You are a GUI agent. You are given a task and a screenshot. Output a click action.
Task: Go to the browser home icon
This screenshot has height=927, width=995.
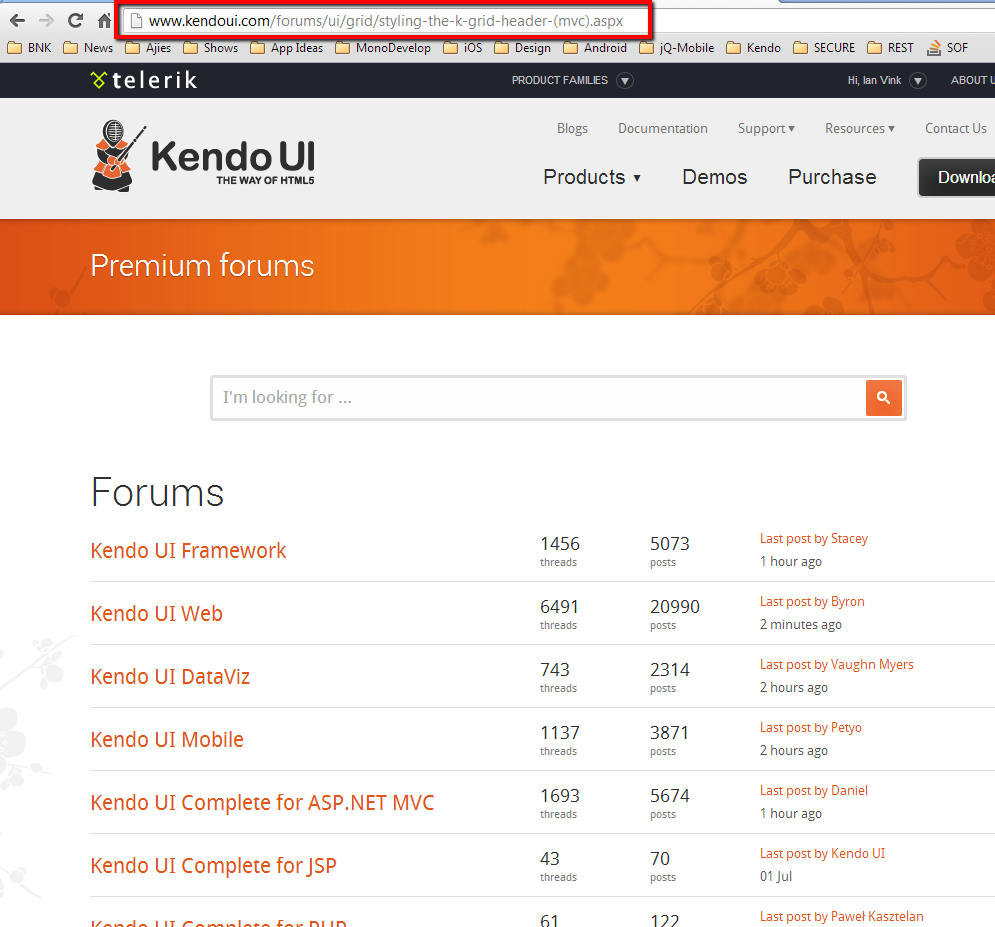click(x=104, y=21)
